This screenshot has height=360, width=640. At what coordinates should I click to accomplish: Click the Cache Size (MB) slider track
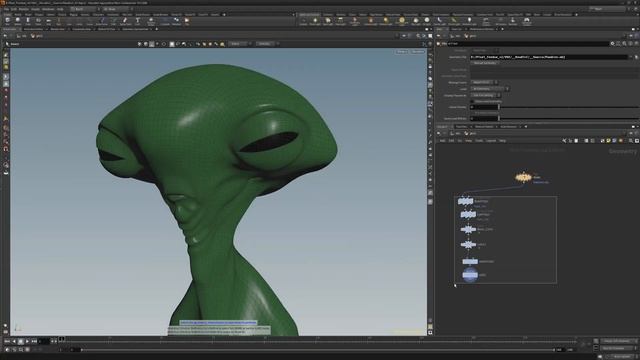point(569,119)
